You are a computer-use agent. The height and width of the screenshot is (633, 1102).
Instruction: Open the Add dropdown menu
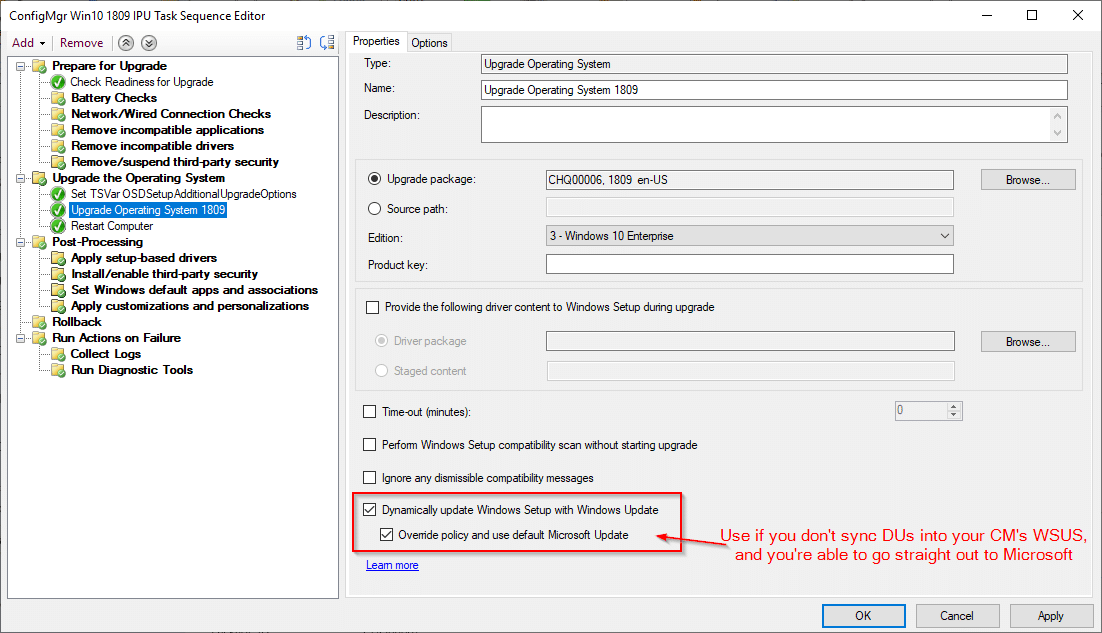point(29,43)
